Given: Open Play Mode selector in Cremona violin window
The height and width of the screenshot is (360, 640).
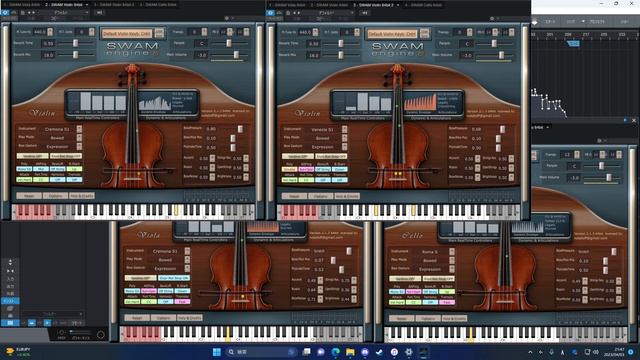Looking at the screenshot, I should [79, 138].
